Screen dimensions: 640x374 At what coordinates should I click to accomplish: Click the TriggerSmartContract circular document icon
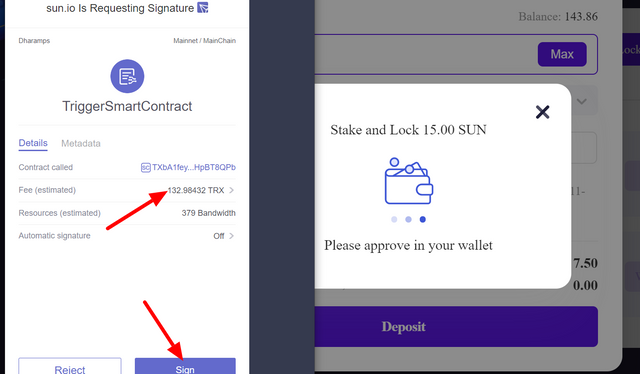pos(127,76)
